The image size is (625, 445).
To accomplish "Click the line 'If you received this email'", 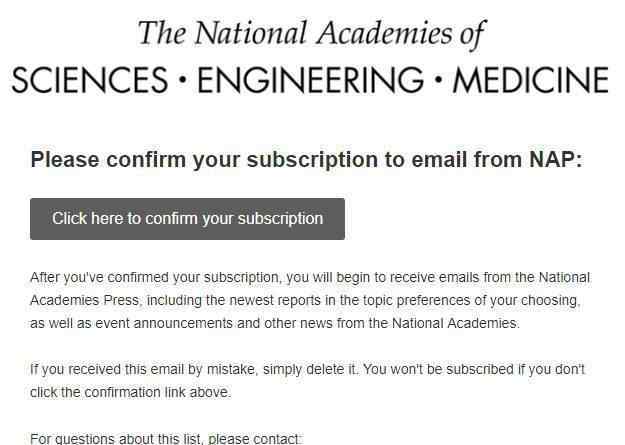I will (307, 369).
